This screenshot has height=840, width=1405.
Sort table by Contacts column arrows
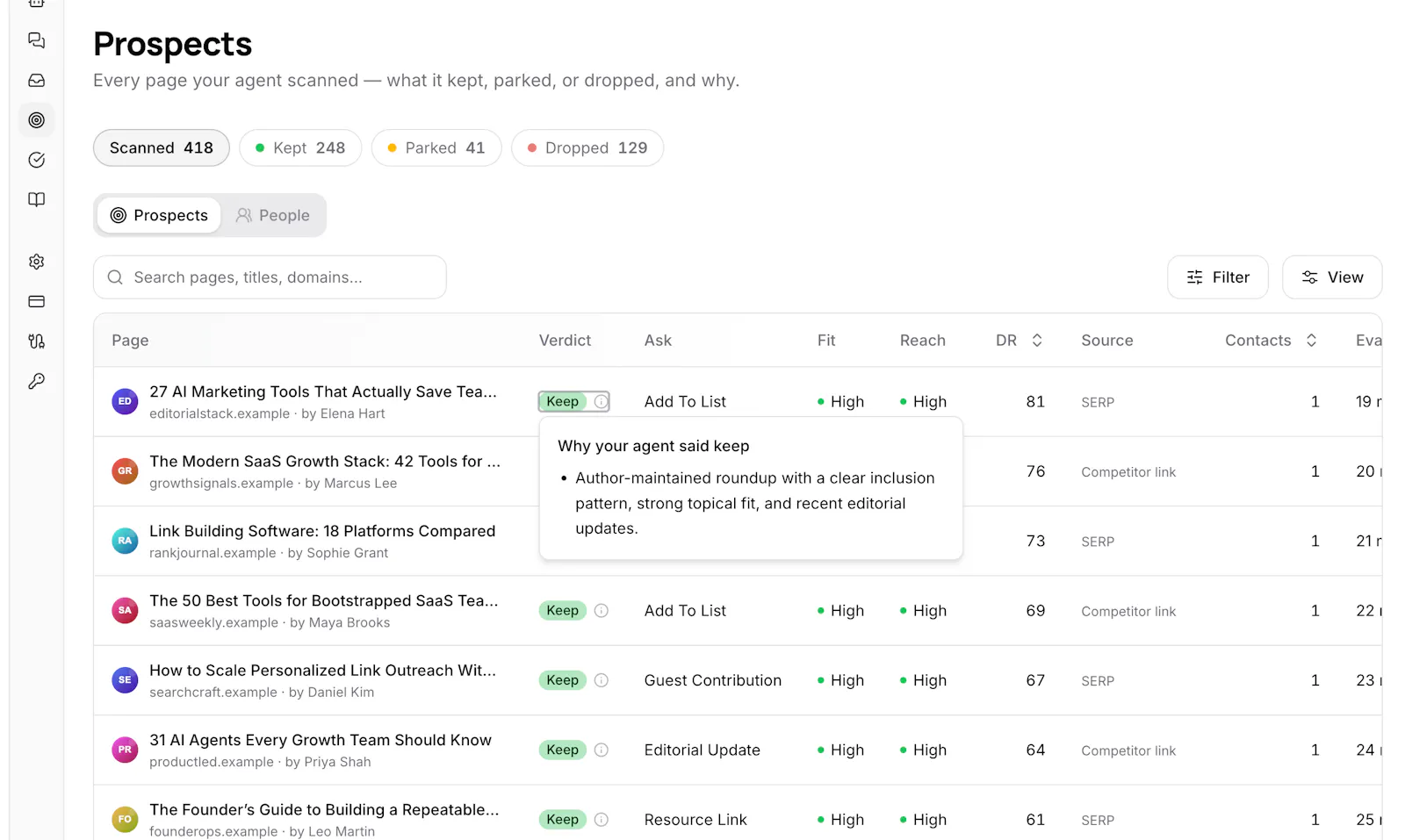(1311, 341)
